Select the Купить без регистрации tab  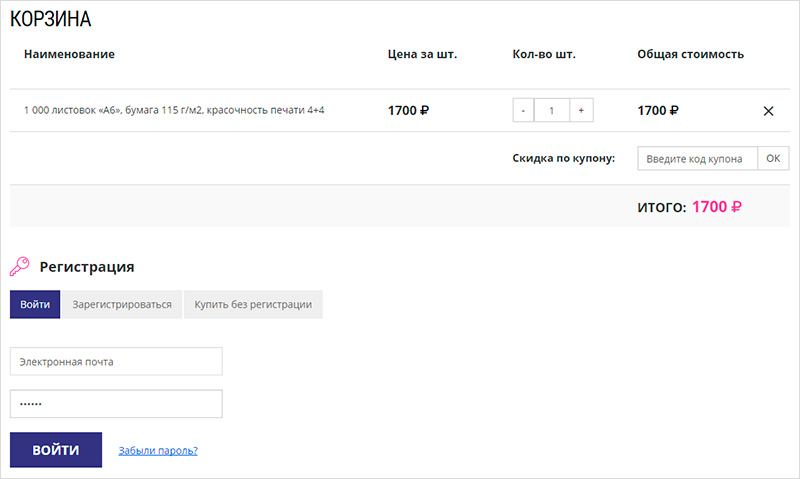point(253,305)
